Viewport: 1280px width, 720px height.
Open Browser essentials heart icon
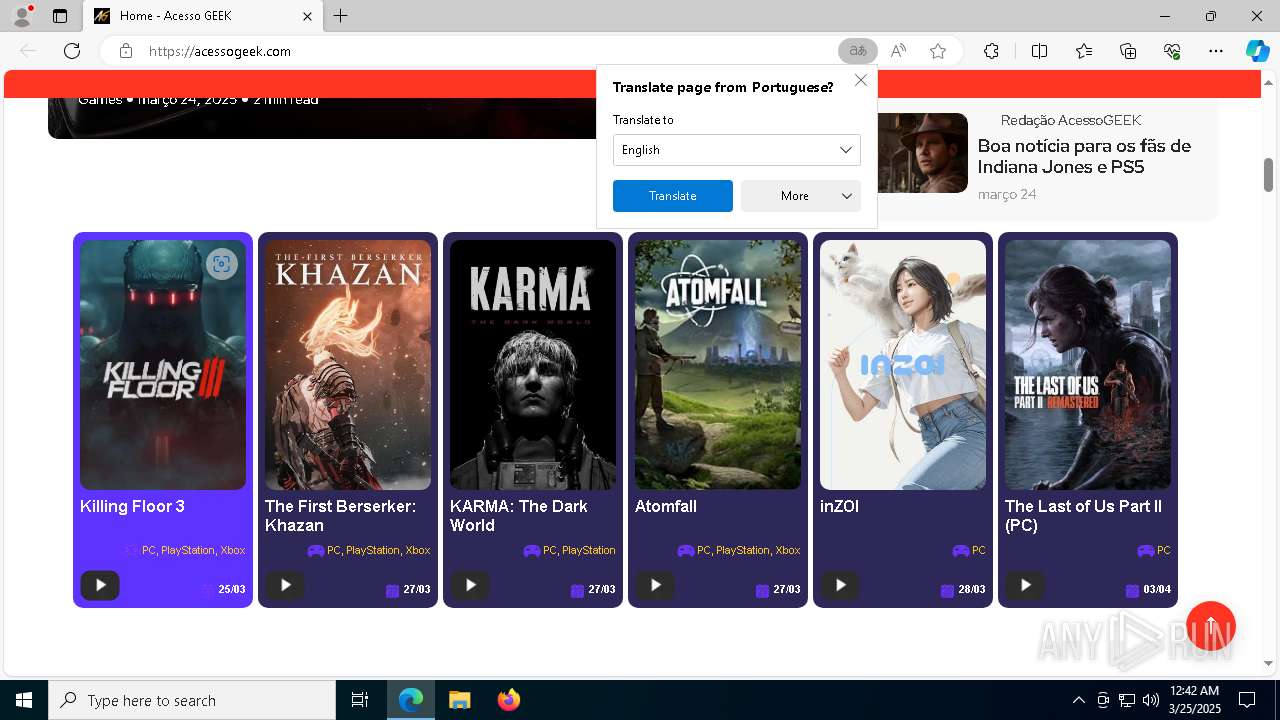coord(1173,51)
